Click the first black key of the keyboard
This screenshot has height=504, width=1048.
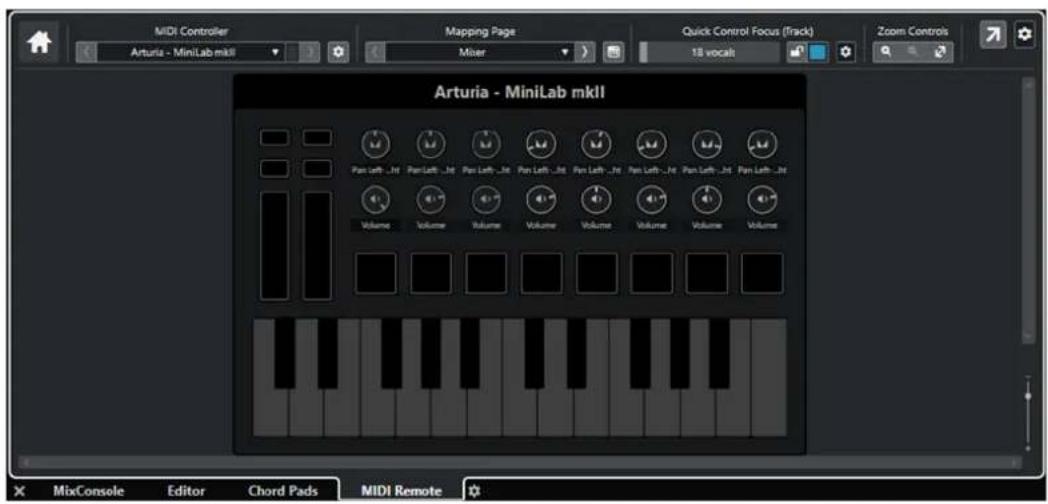tap(285, 353)
